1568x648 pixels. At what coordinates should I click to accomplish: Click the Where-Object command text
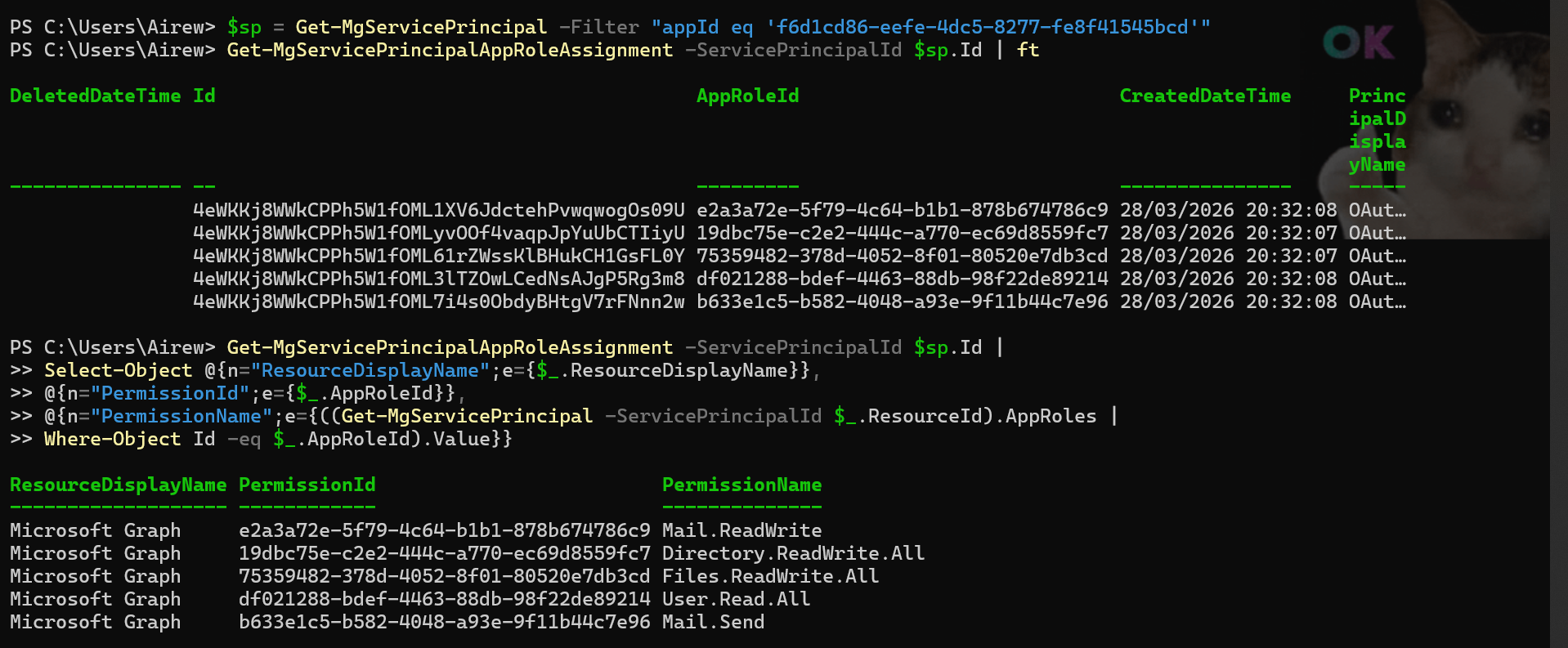point(112,439)
